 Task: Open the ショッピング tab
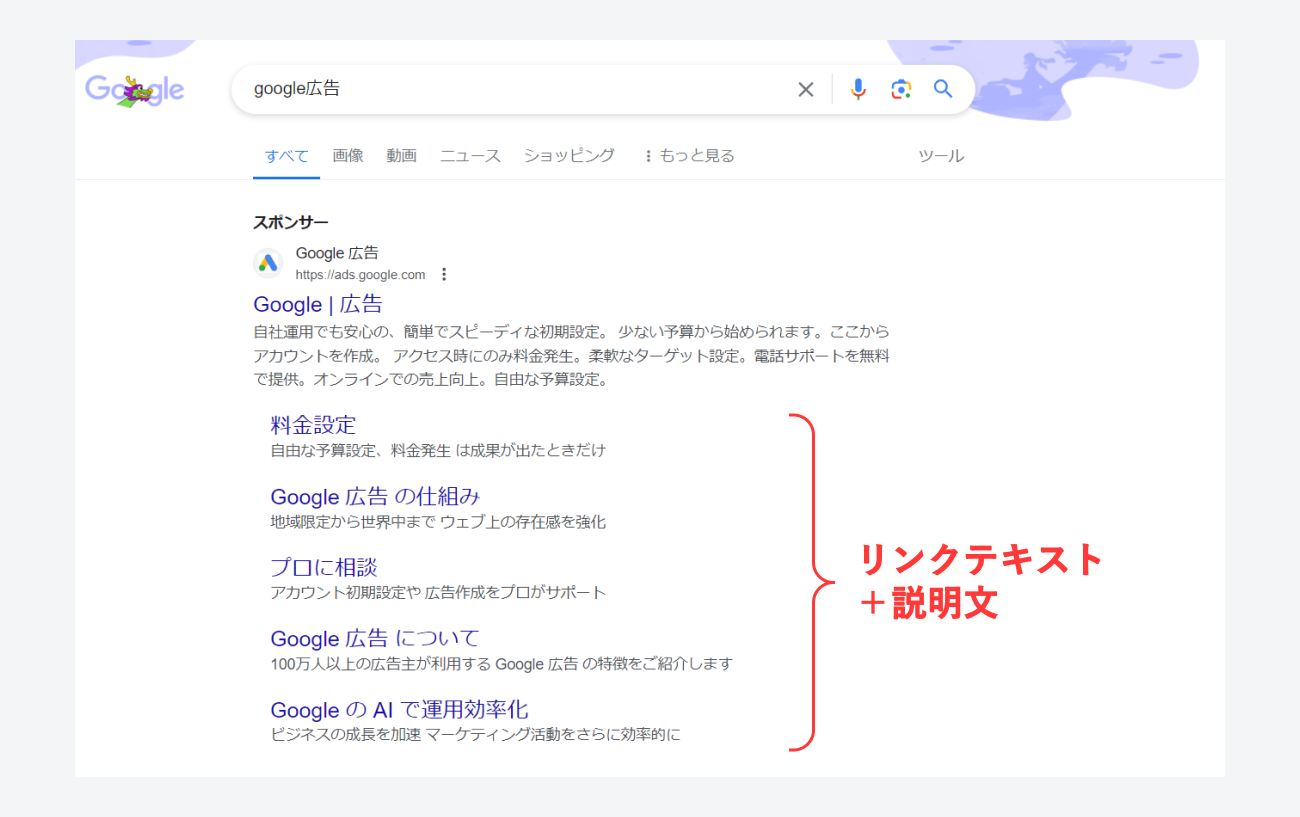569,156
